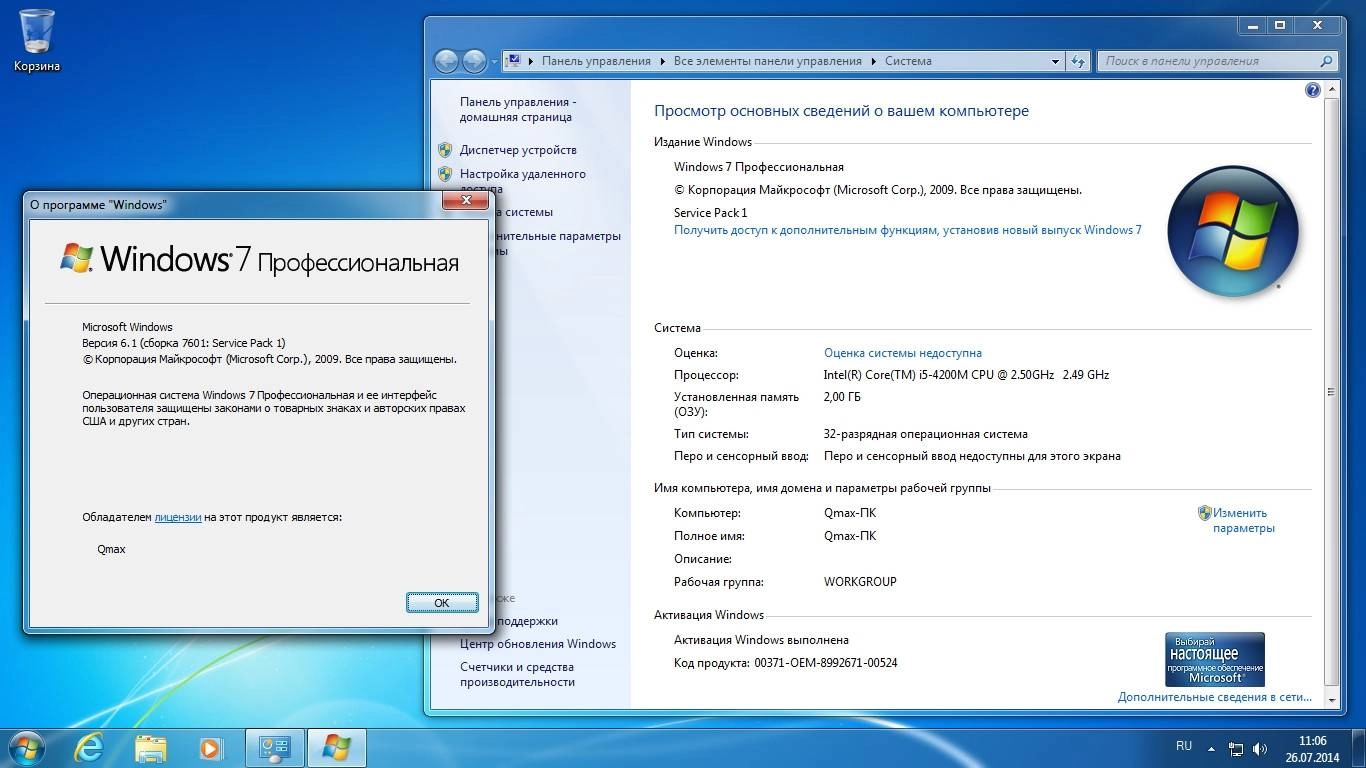Click the refresh button beside address bar
This screenshot has width=1366, height=768.
[x=1077, y=61]
